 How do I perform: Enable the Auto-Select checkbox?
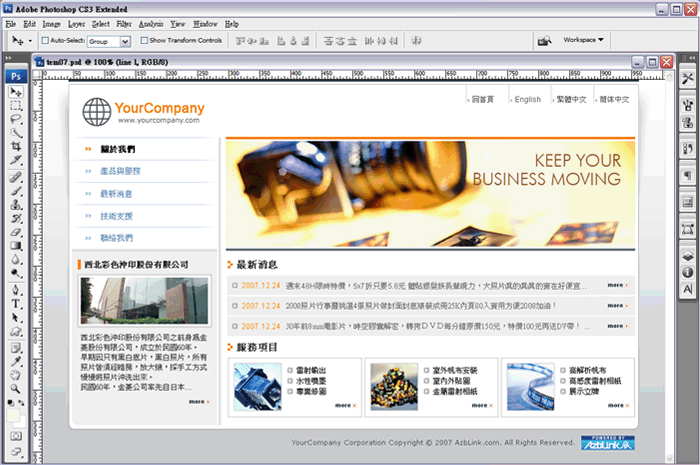tap(44, 41)
